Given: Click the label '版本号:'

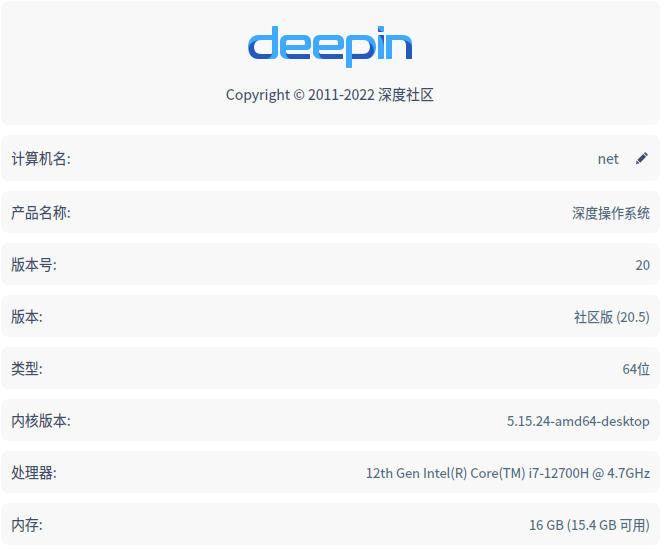Looking at the screenshot, I should [34, 265].
